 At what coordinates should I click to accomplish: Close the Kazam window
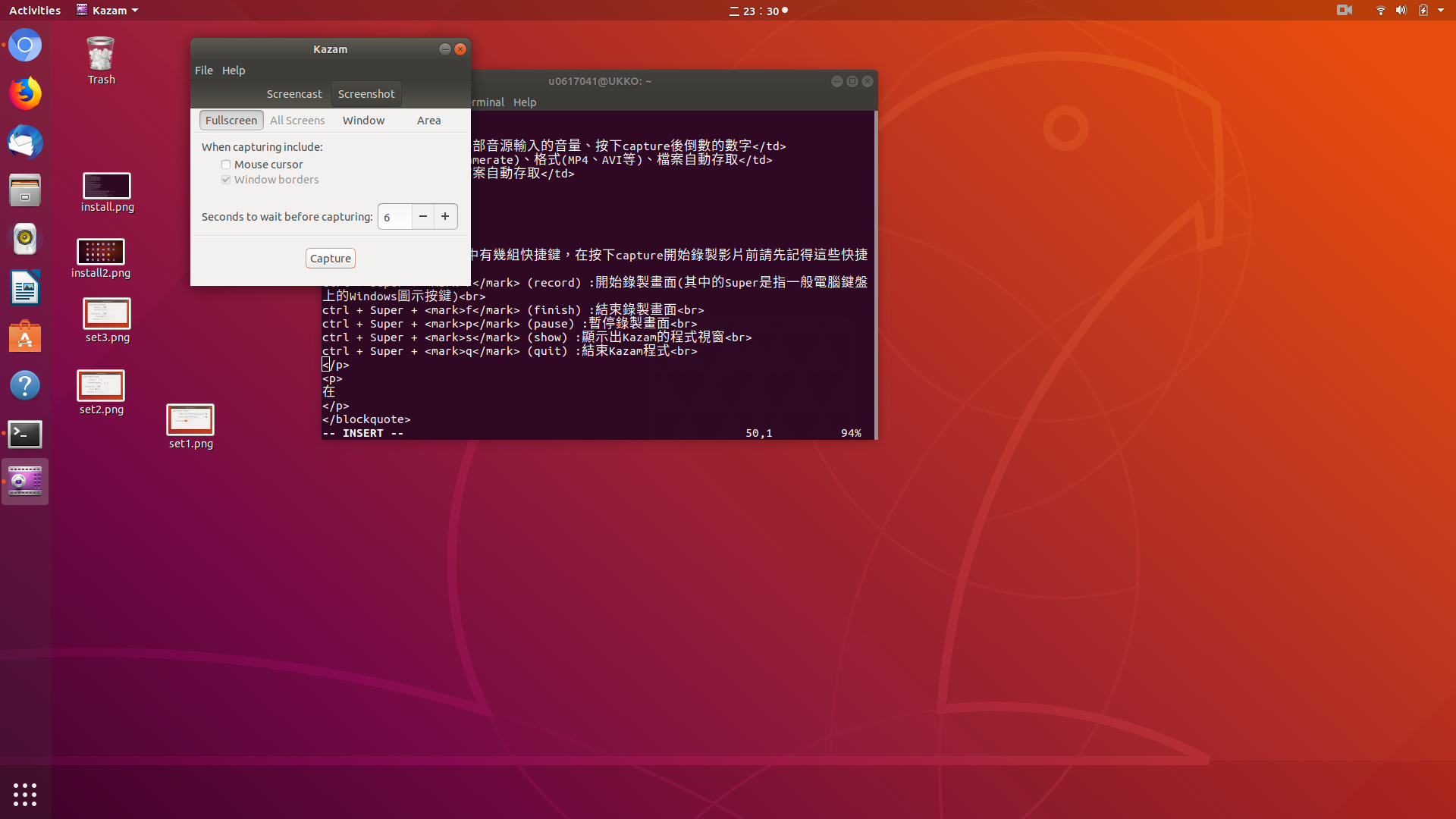click(460, 49)
